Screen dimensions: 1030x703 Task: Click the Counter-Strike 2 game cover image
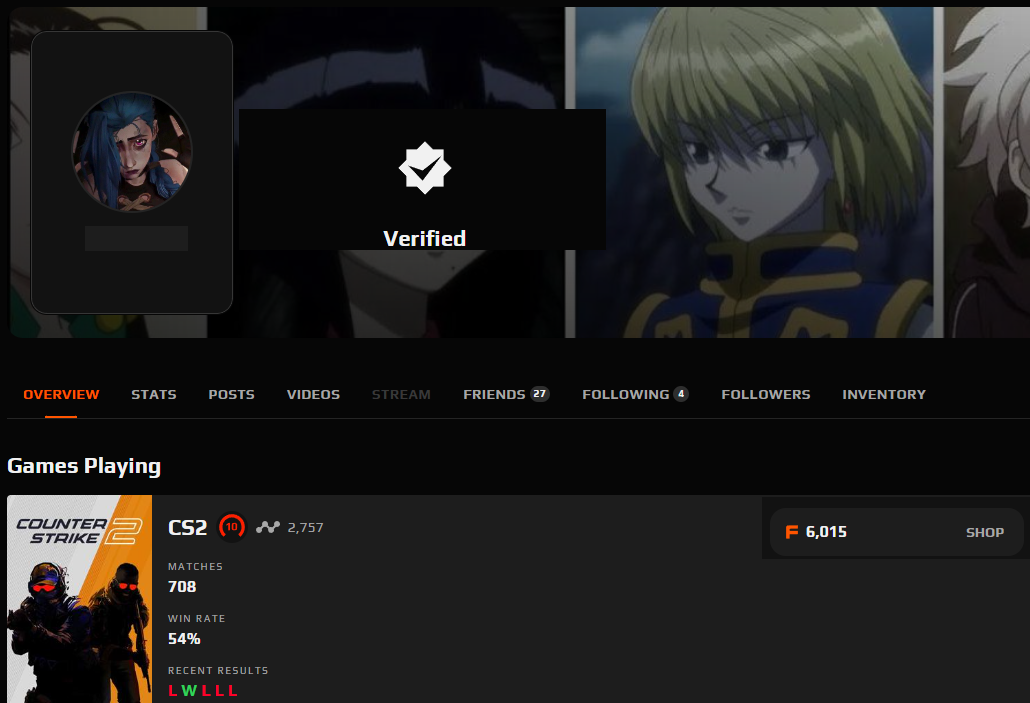tap(79, 599)
